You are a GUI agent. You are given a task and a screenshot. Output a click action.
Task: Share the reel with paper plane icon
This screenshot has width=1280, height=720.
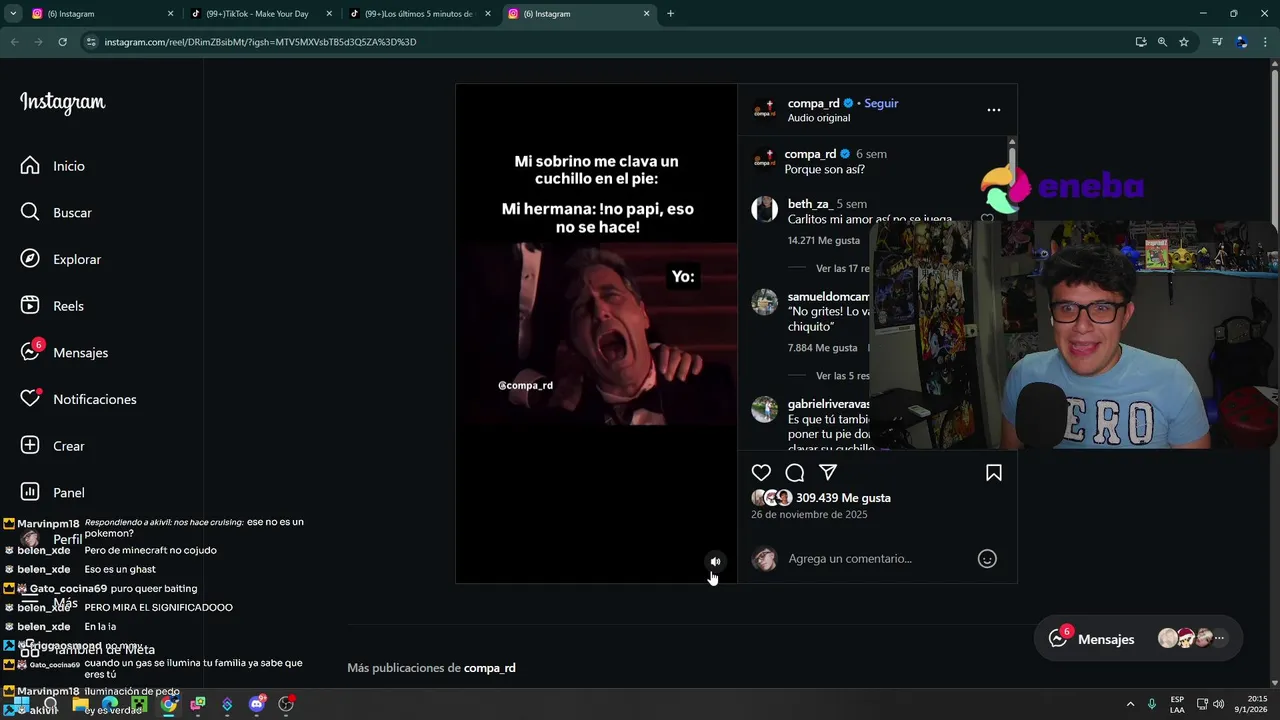coord(828,472)
